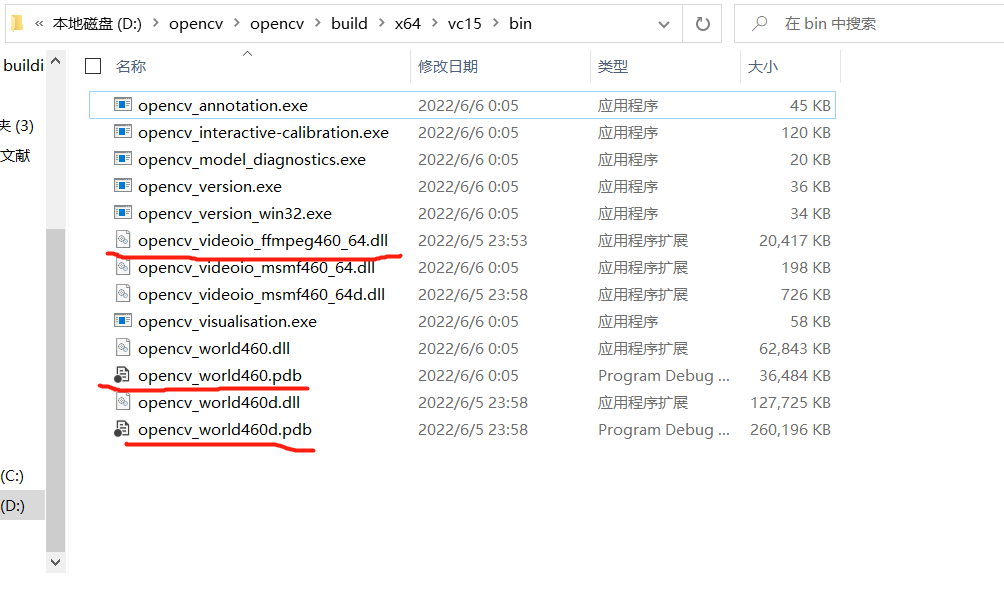Click the navigation pane scroll down arrow
1004x591 pixels.
pyautogui.click(x=55, y=562)
